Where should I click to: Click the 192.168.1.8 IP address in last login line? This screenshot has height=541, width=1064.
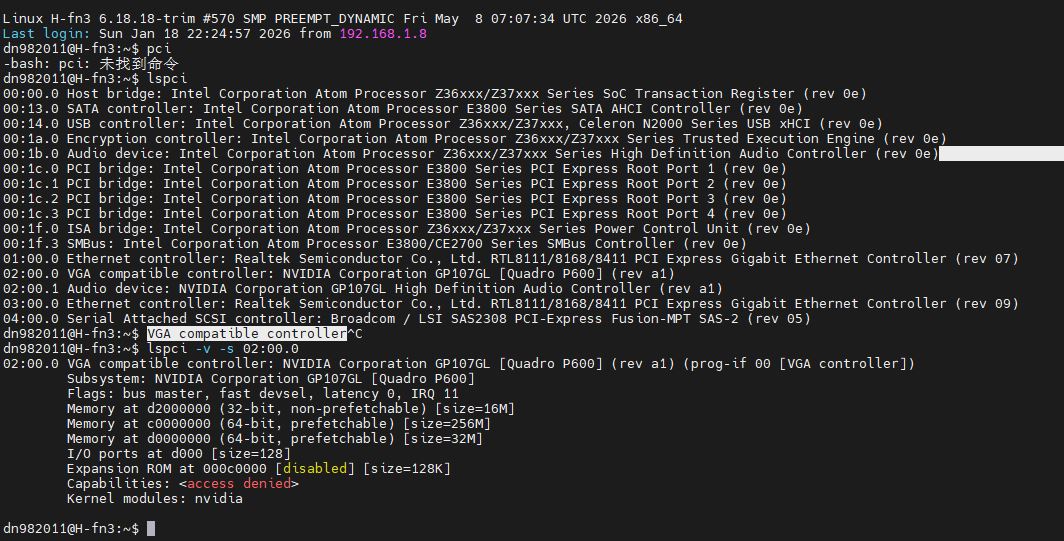click(383, 33)
